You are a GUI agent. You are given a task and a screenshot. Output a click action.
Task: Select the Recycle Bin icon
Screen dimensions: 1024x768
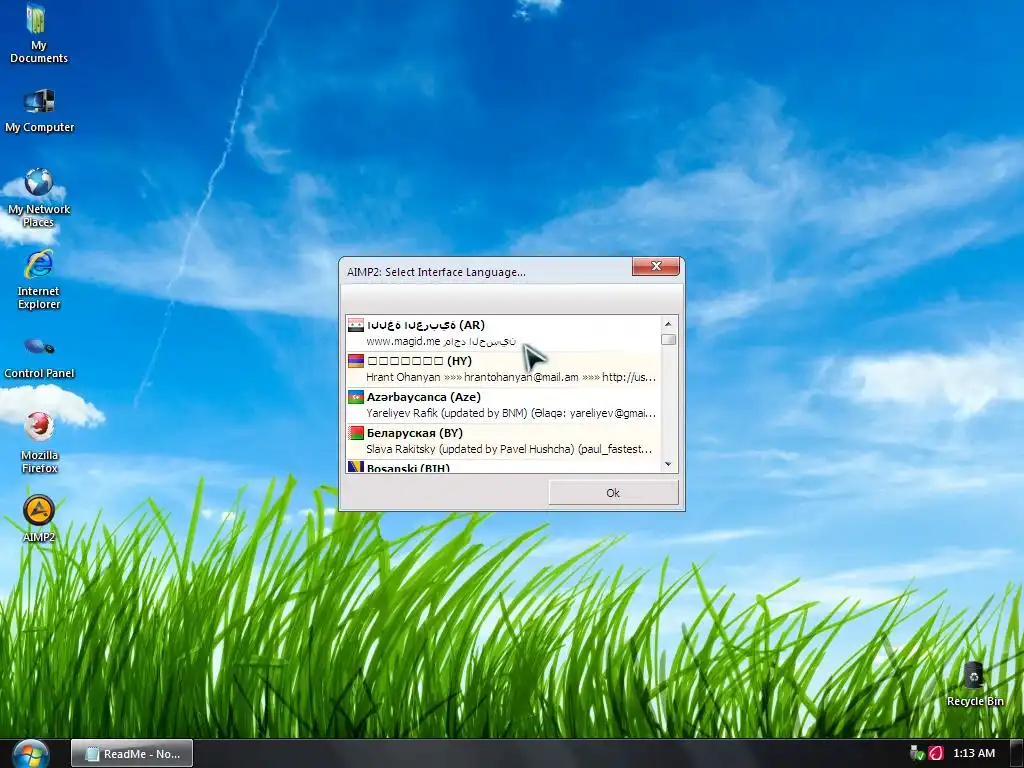[974, 684]
